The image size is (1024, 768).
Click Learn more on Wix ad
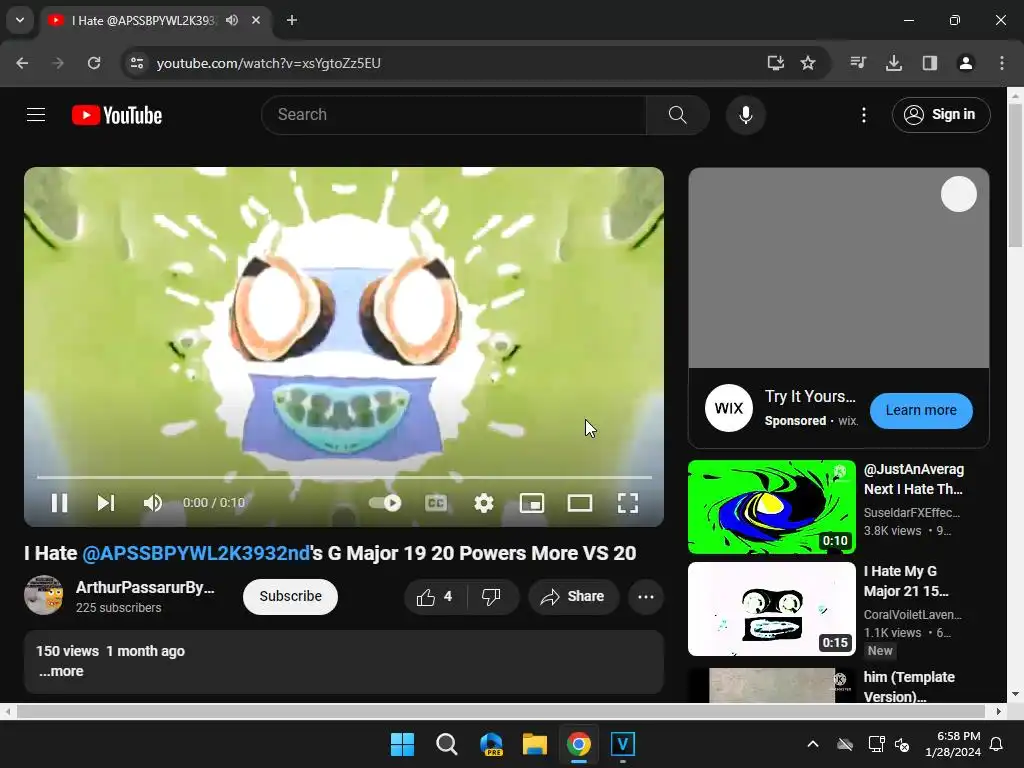(921, 410)
